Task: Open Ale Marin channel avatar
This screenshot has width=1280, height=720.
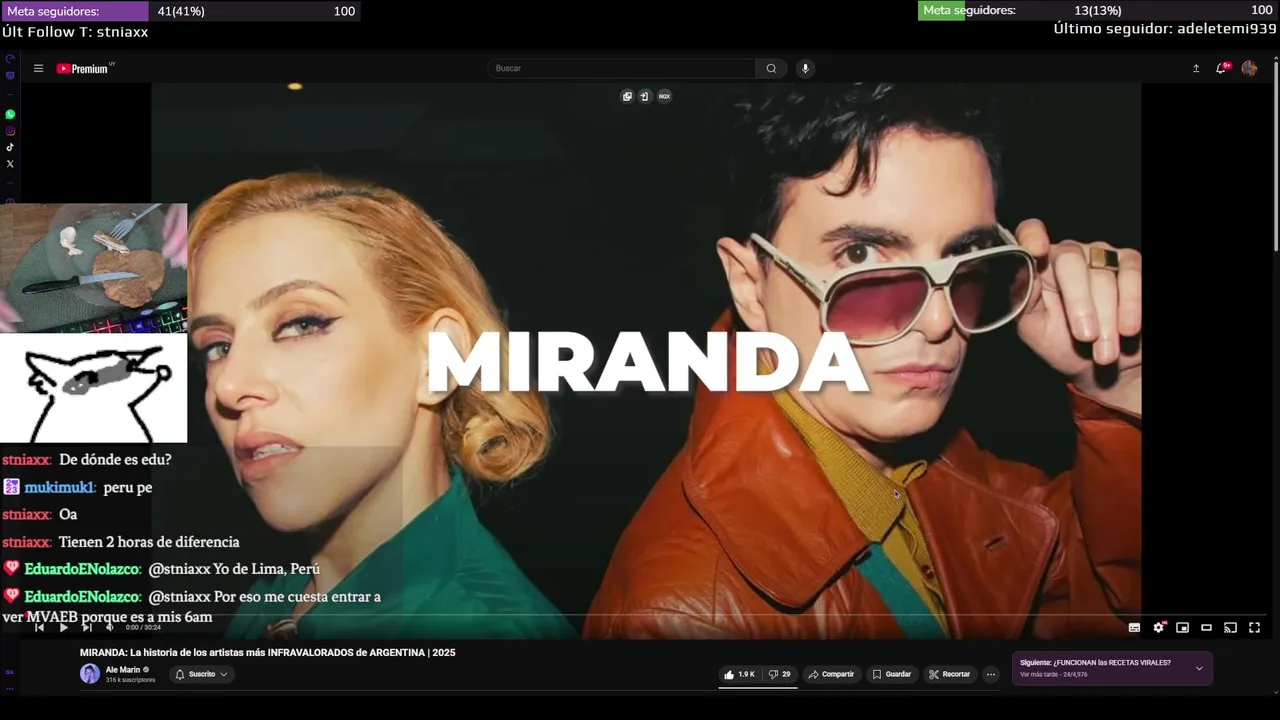Action: [90, 674]
